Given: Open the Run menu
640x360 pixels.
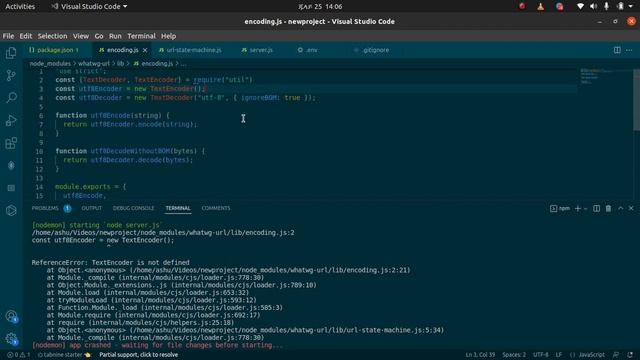Looking at the screenshot, I should pyautogui.click(x=115, y=36).
